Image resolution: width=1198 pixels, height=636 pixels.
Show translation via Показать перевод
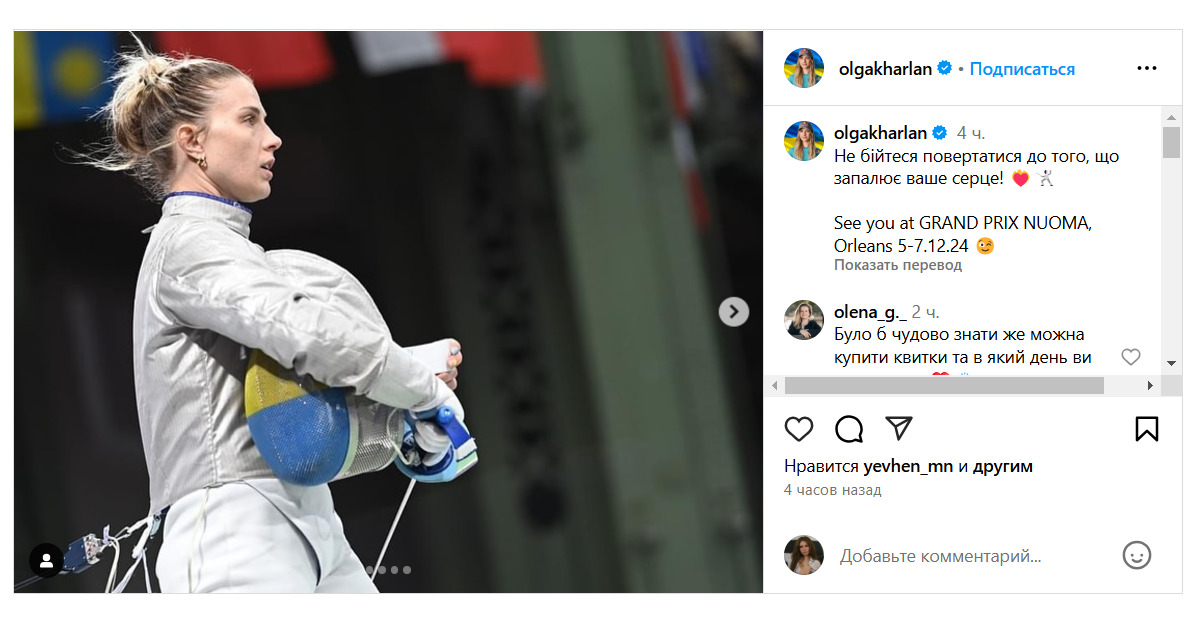click(898, 265)
